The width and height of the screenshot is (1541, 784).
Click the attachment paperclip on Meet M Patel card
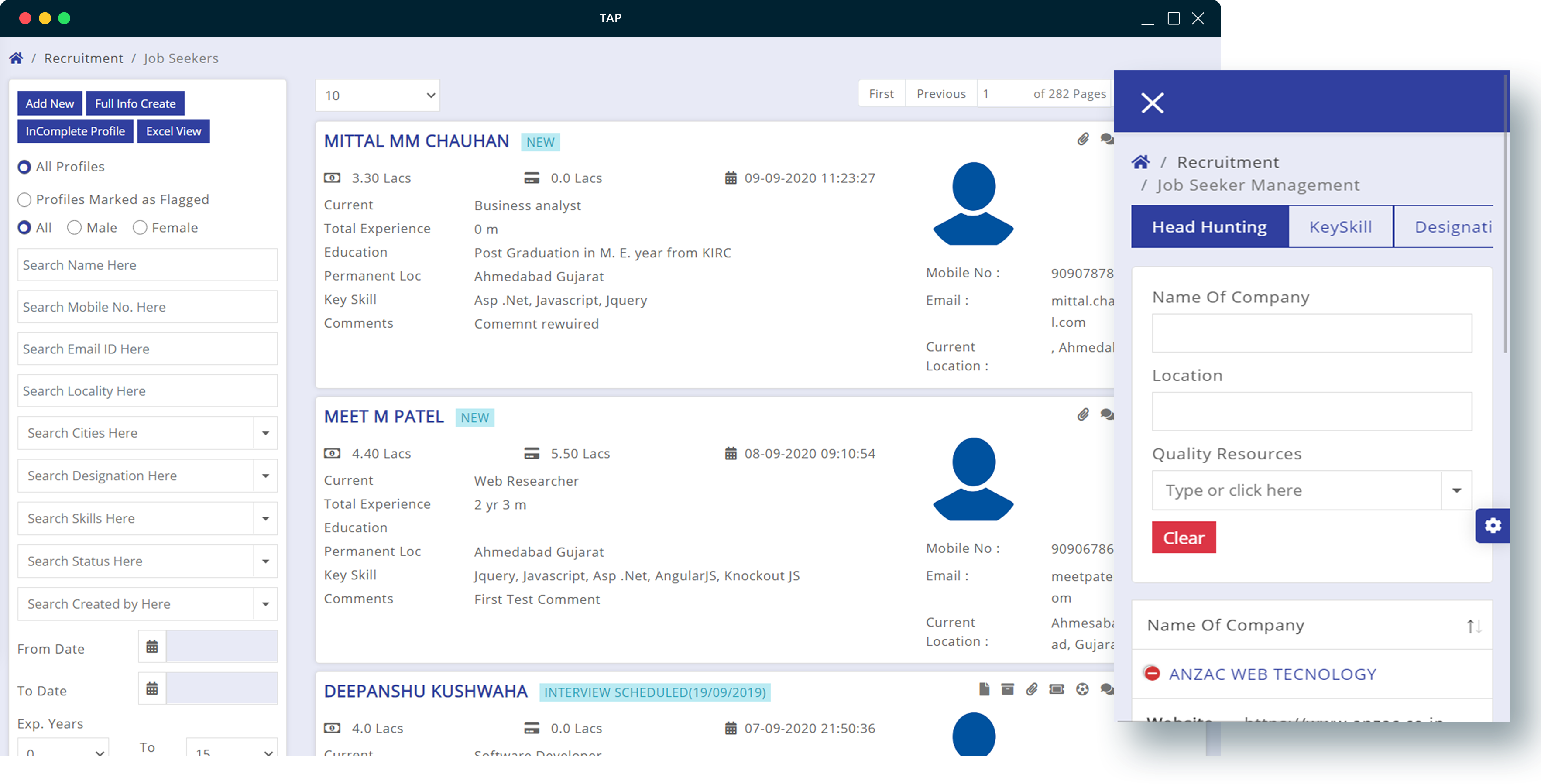tap(1083, 414)
